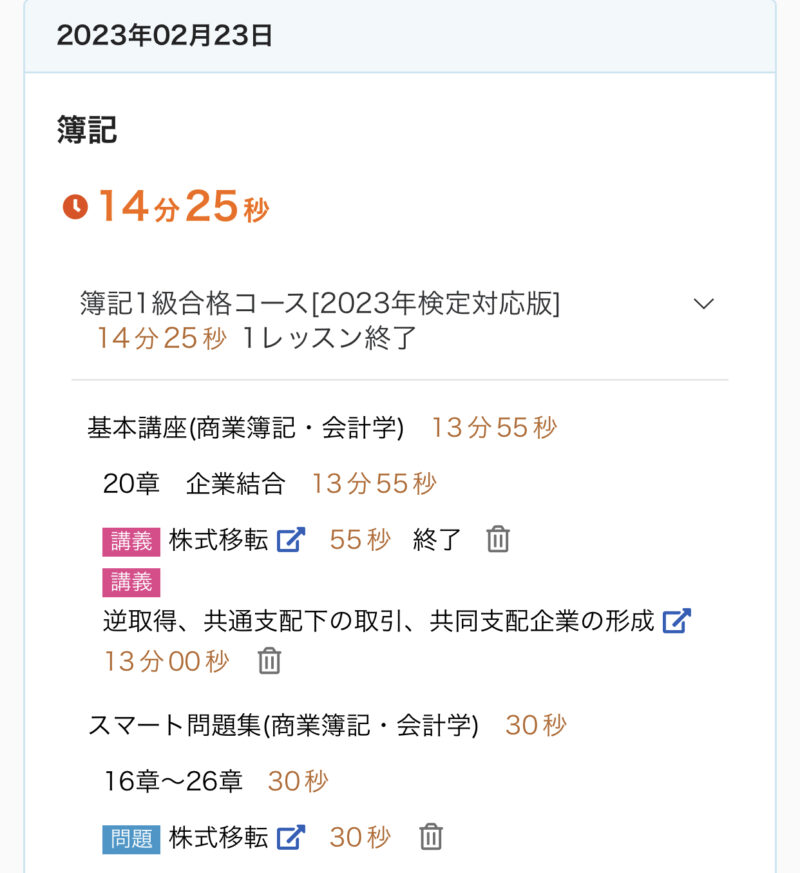800x873 pixels.
Task: Click trash icon next to 13分00秒
Action: [x=269, y=661]
